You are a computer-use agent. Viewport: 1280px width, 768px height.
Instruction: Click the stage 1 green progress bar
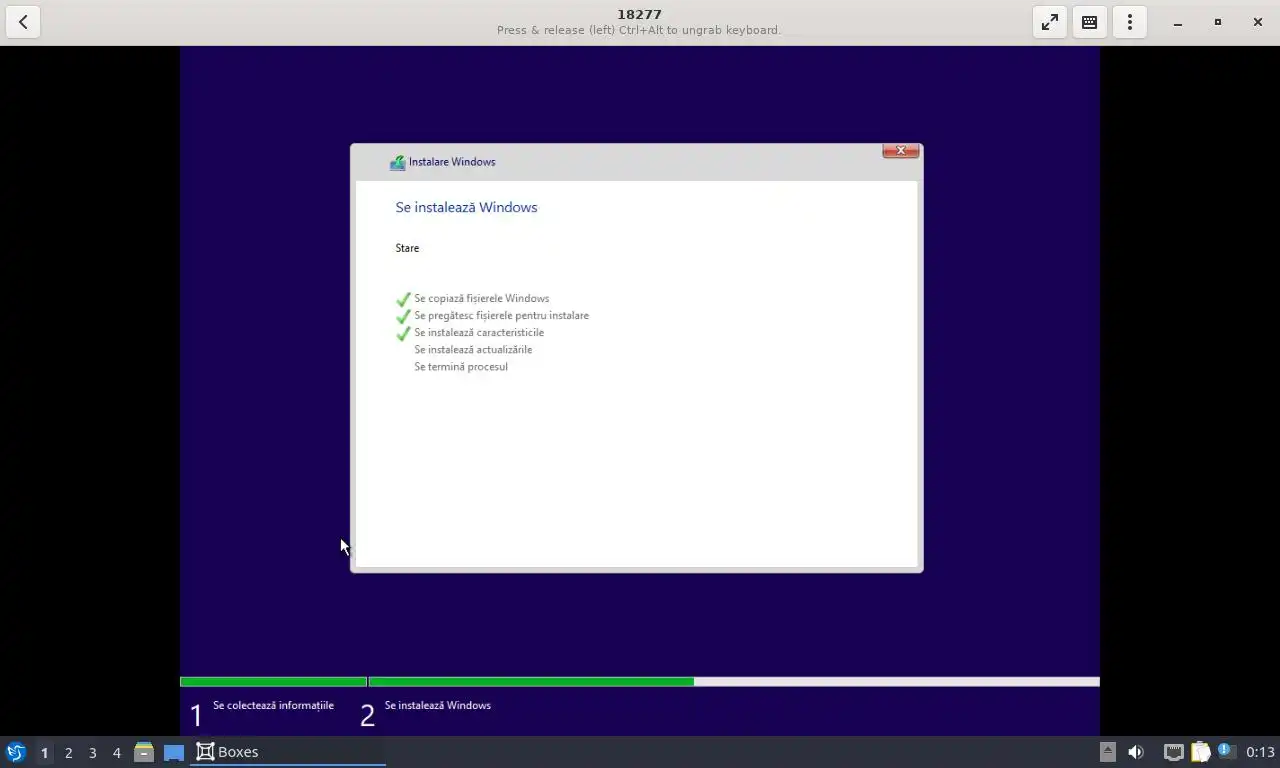[x=273, y=682]
